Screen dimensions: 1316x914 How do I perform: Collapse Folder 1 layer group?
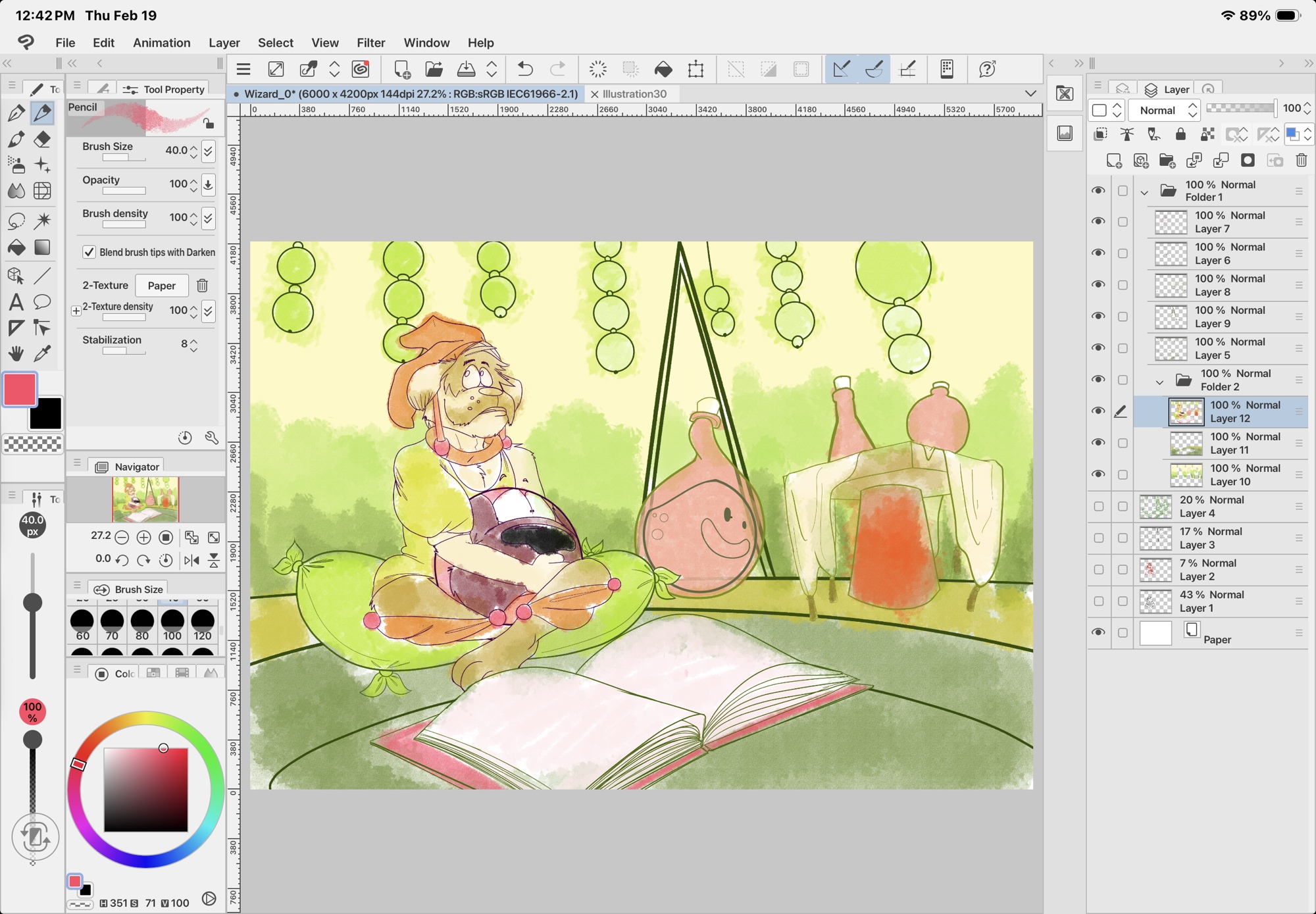(1144, 191)
